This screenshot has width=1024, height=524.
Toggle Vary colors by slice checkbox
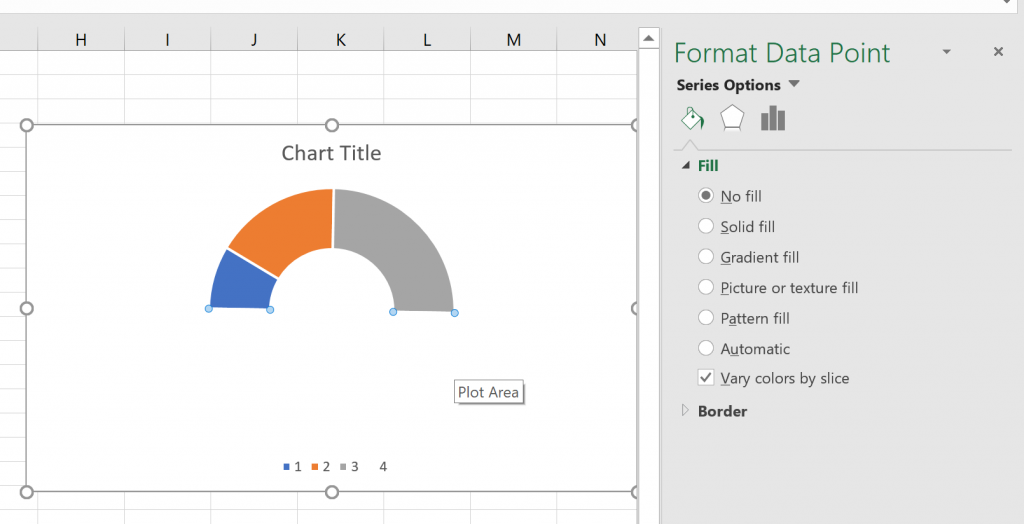coord(706,378)
